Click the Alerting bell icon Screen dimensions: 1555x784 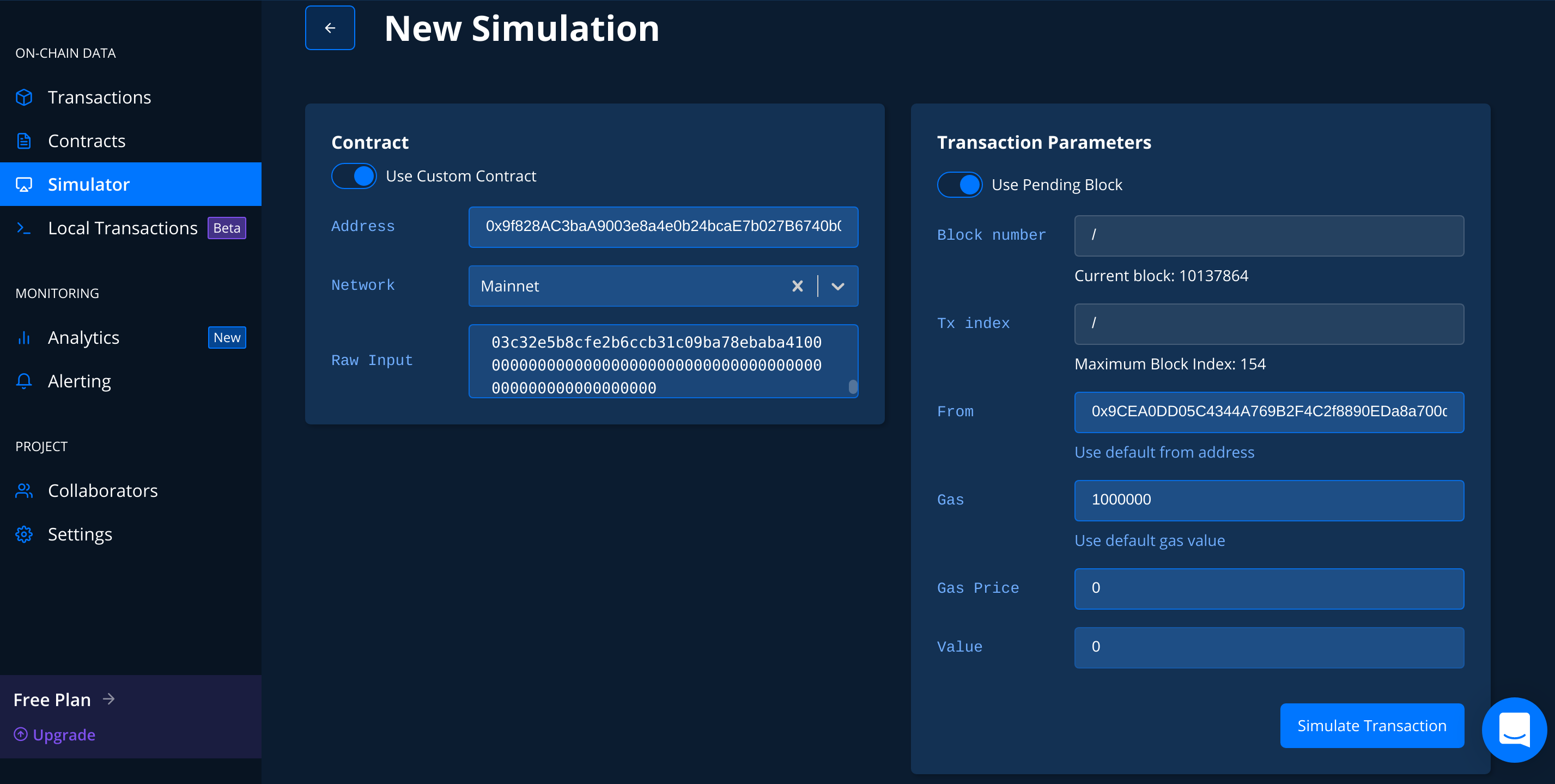tap(24, 381)
